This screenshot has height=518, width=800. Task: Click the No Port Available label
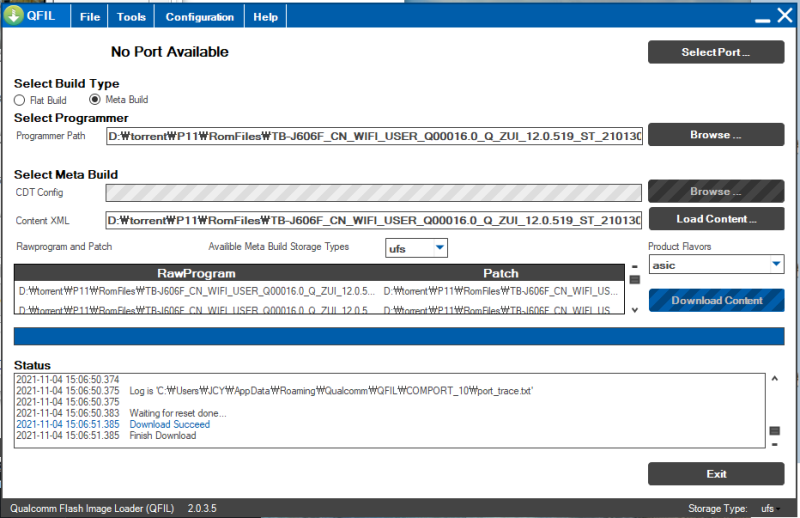coord(170,52)
